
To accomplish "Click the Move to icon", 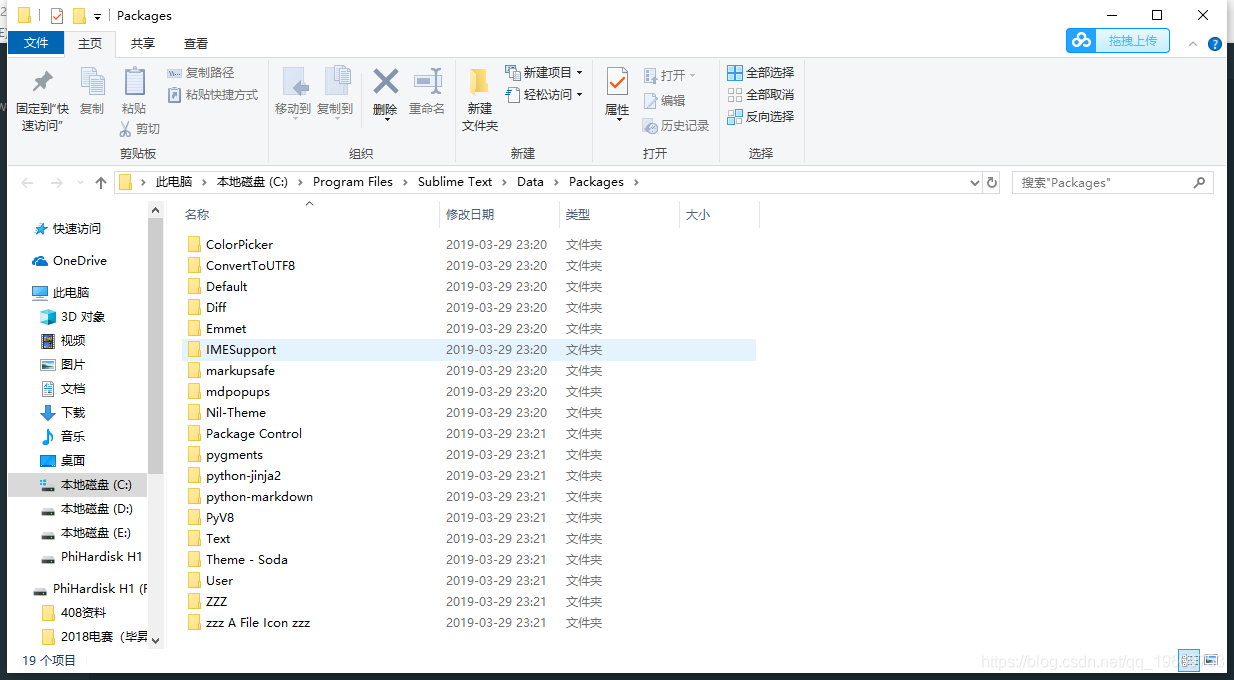I will point(294,82).
